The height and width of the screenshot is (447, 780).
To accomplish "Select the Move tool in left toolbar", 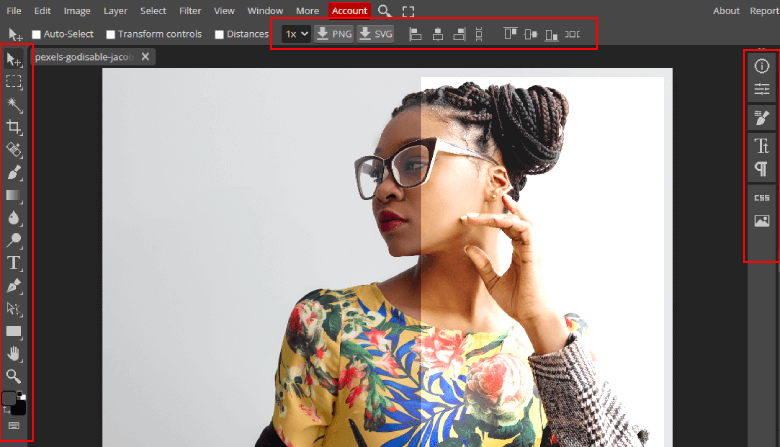I will (14, 60).
